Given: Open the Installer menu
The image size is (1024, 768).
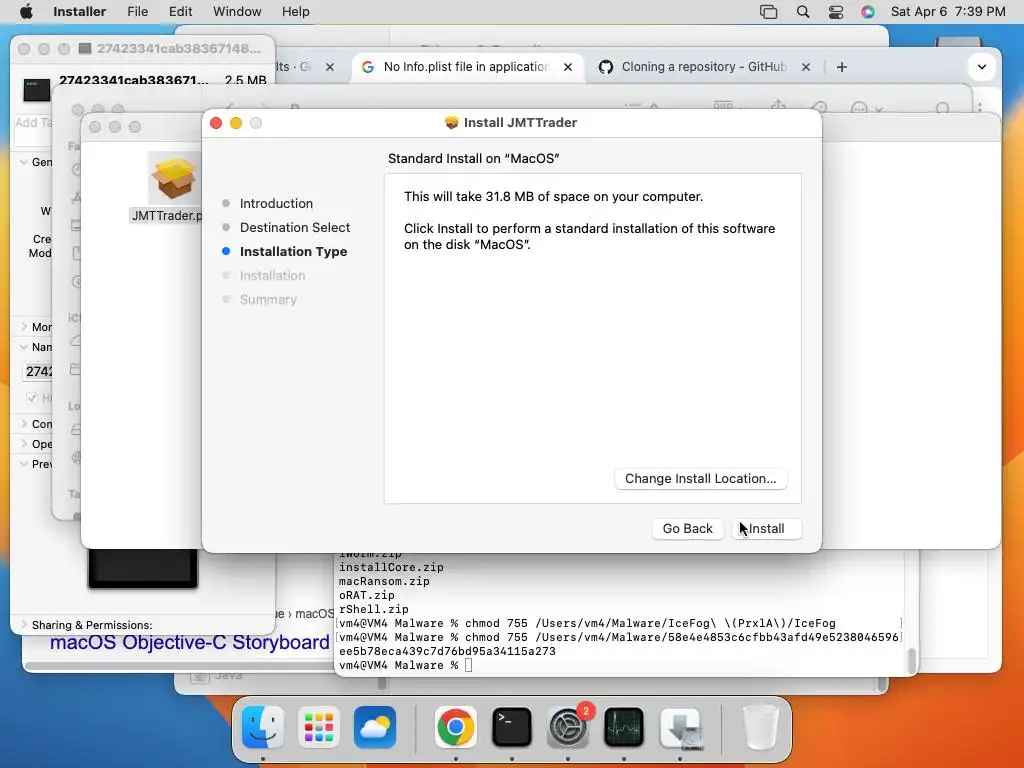Looking at the screenshot, I should 79,12.
